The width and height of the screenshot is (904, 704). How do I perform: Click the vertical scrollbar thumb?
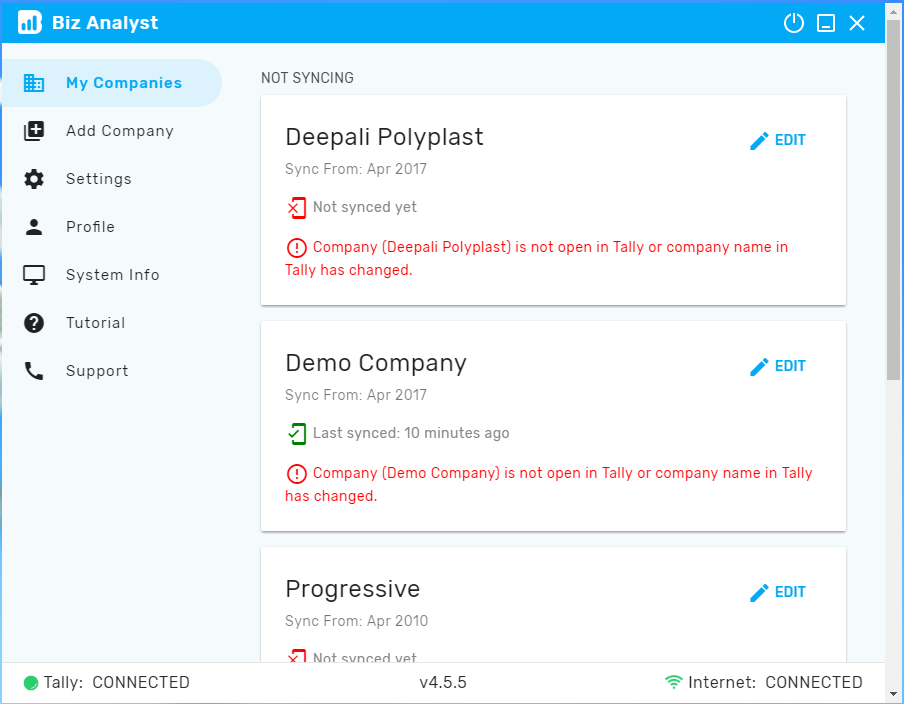(894, 201)
